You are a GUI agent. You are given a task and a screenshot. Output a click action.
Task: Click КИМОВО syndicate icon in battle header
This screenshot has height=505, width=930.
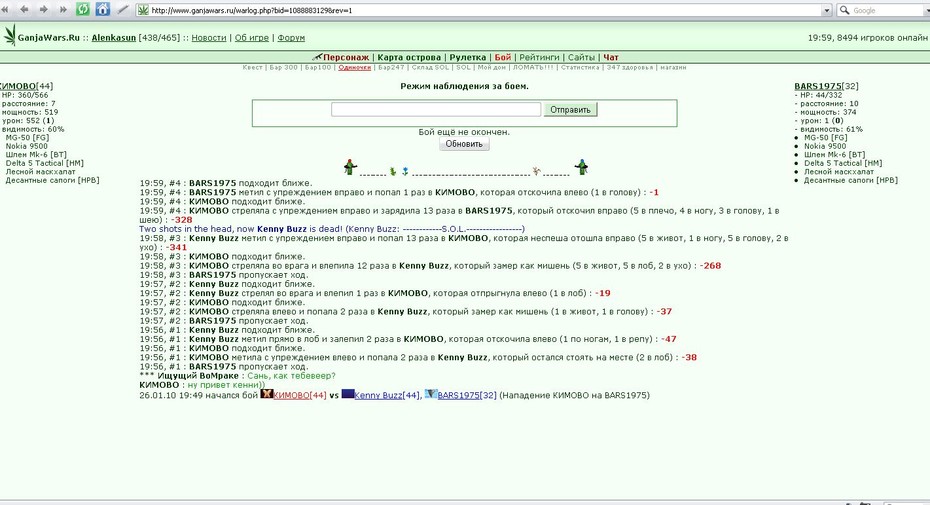(x=267, y=394)
